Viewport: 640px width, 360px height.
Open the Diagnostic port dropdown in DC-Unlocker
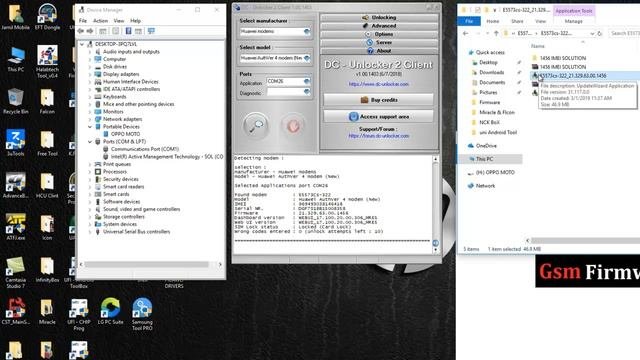click(307, 92)
